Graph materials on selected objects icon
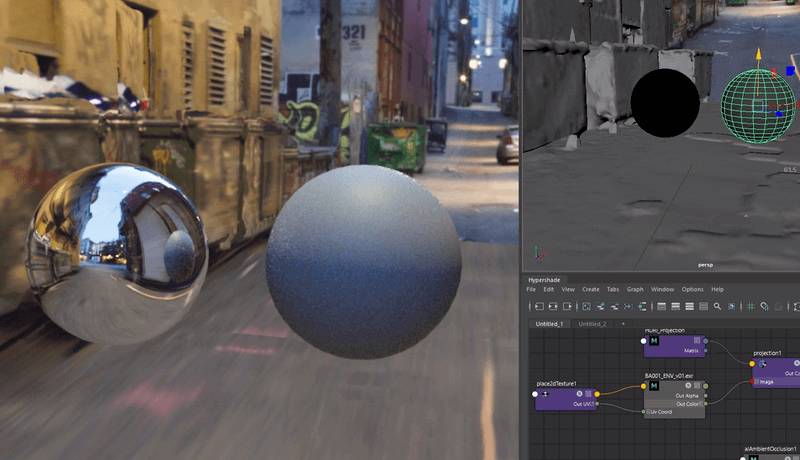The height and width of the screenshot is (460, 800). click(x=642, y=306)
